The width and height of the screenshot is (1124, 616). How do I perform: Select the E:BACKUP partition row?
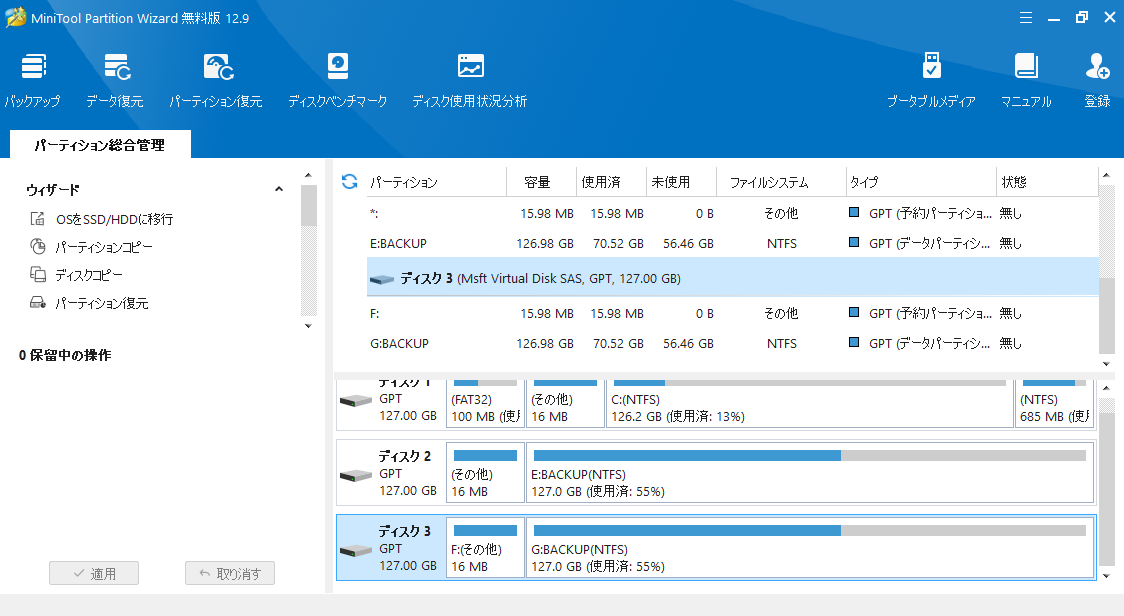coord(732,244)
